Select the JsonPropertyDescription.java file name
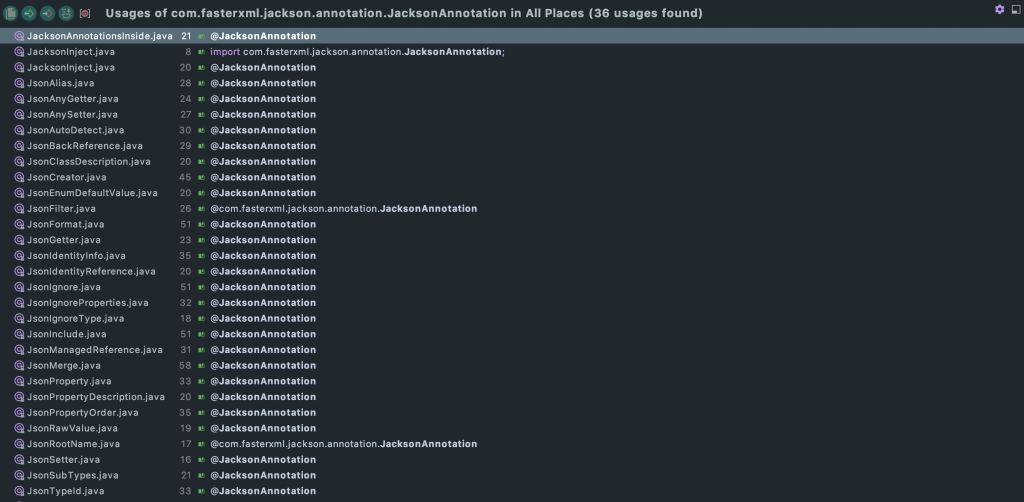Viewport: 1024px width, 502px height. coord(95,396)
